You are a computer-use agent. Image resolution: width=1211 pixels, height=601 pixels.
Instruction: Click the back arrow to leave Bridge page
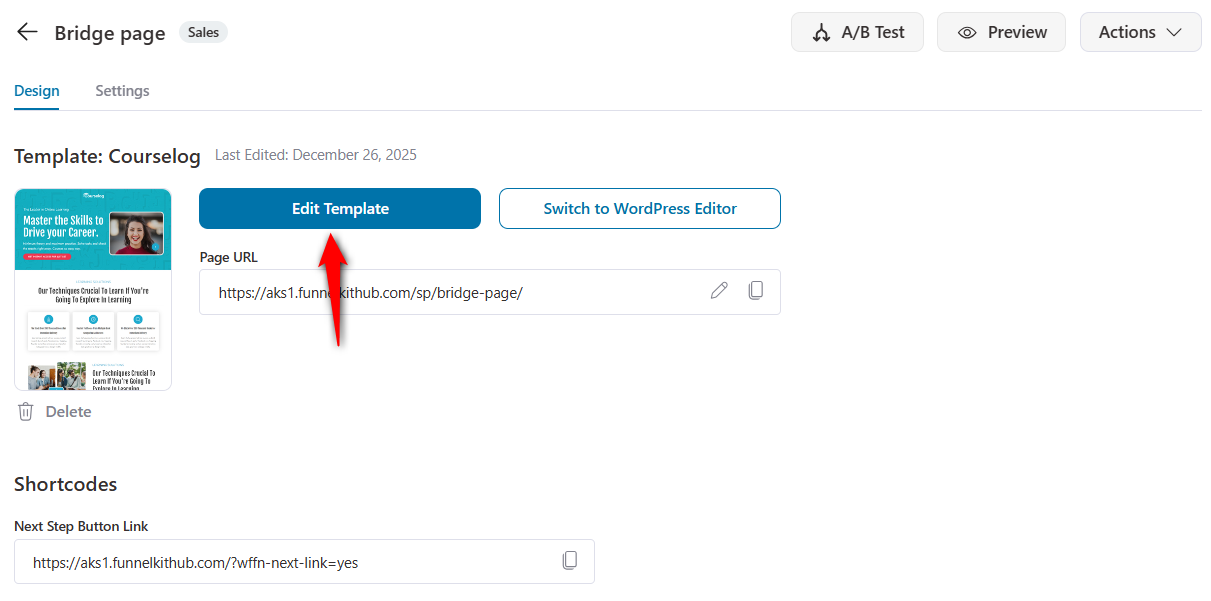26,31
